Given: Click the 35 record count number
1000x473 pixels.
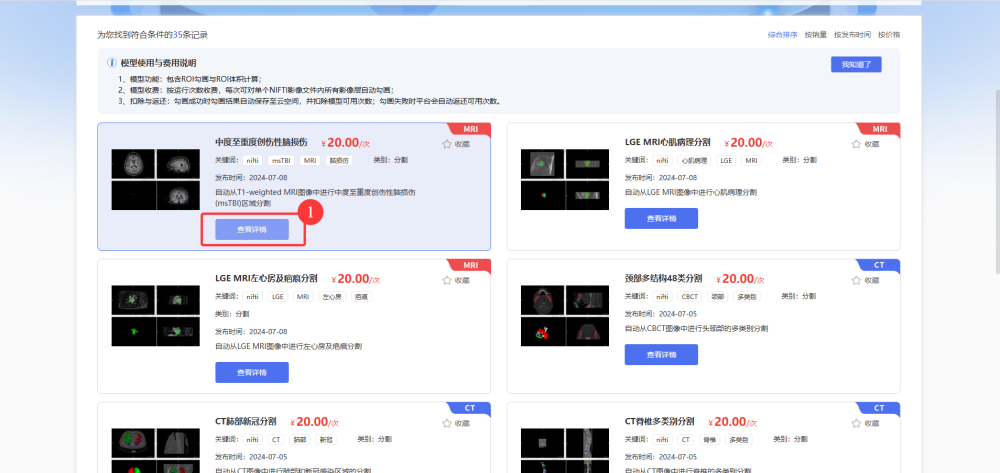Looking at the screenshot, I should pos(177,35).
